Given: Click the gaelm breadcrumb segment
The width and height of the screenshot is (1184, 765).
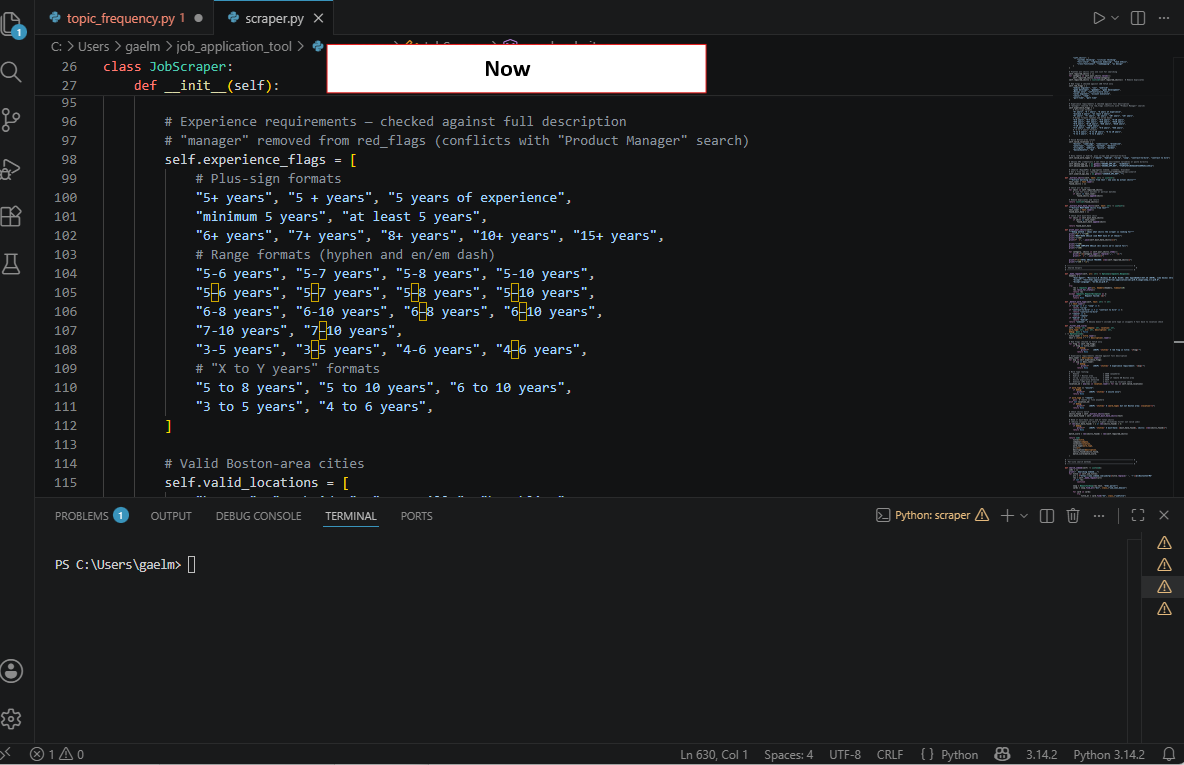Looking at the screenshot, I should [x=143, y=47].
